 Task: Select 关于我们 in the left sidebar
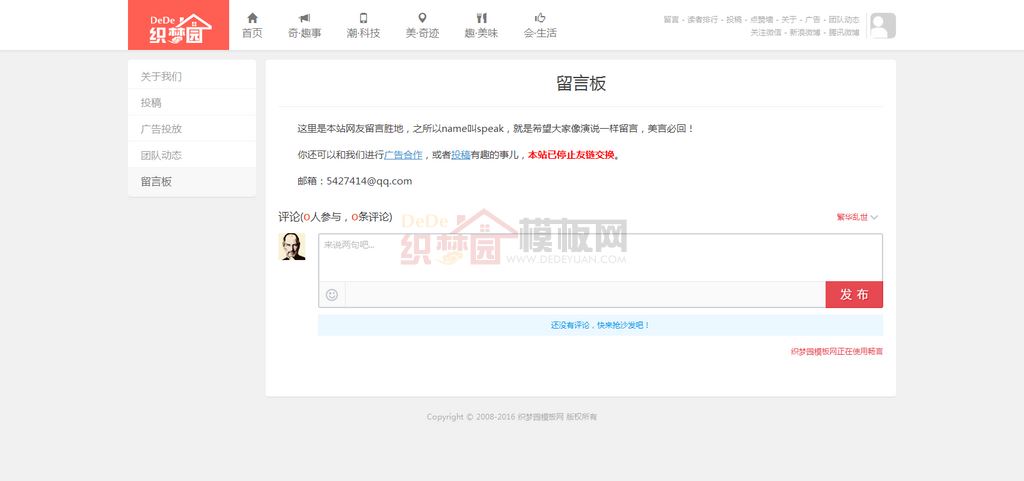pos(162,77)
